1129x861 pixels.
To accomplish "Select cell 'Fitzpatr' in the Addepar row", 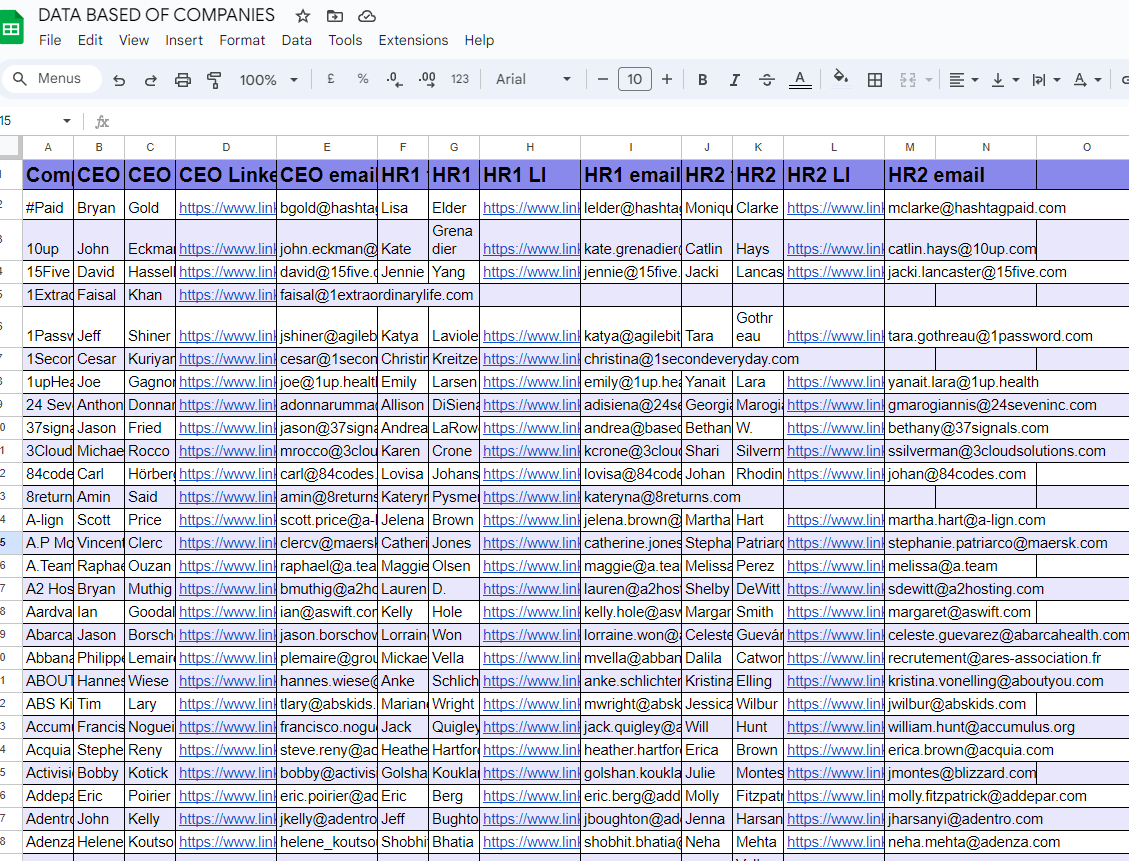I will [x=758, y=796].
